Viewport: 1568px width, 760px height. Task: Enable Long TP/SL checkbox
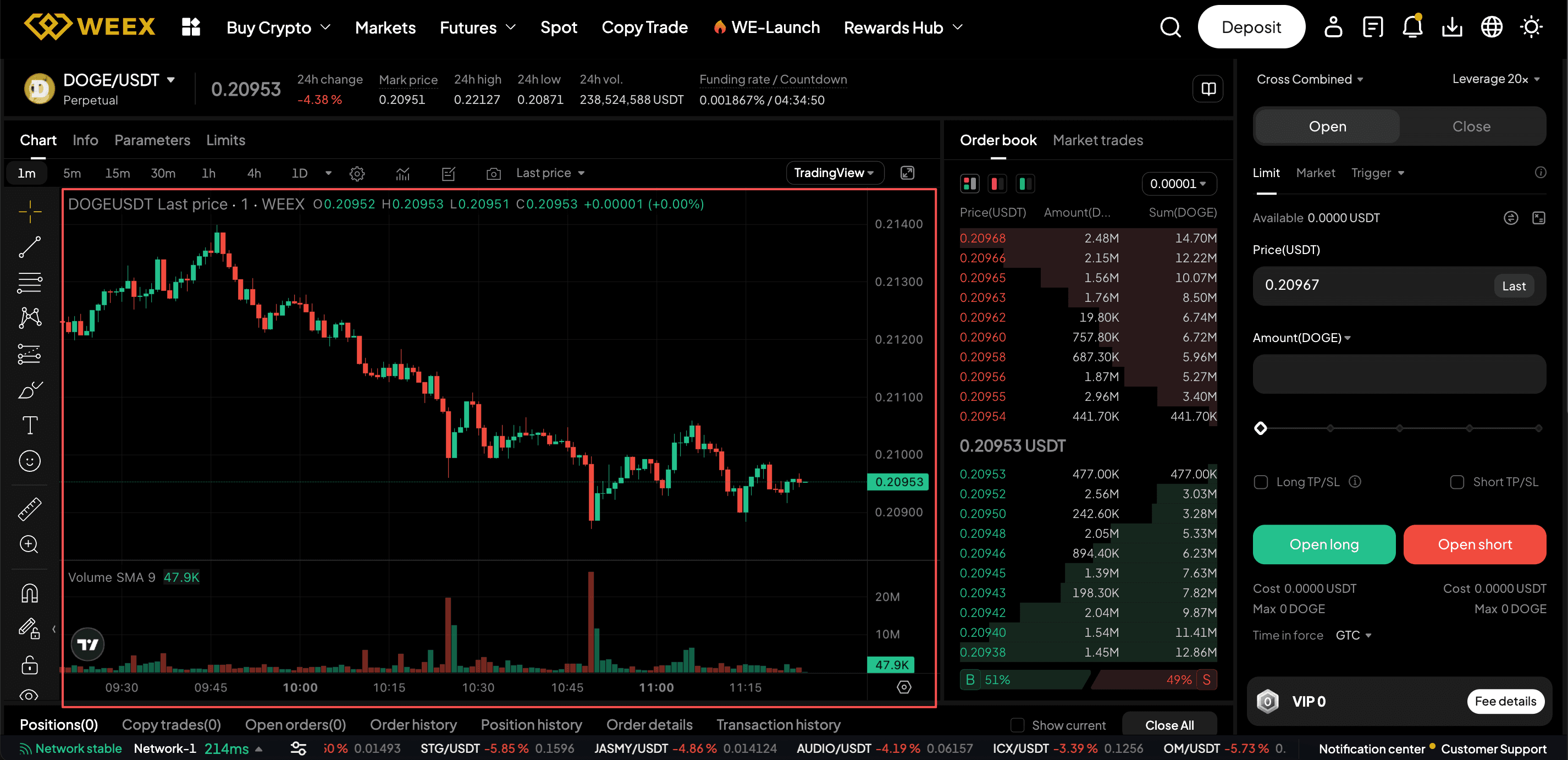[x=1261, y=482]
